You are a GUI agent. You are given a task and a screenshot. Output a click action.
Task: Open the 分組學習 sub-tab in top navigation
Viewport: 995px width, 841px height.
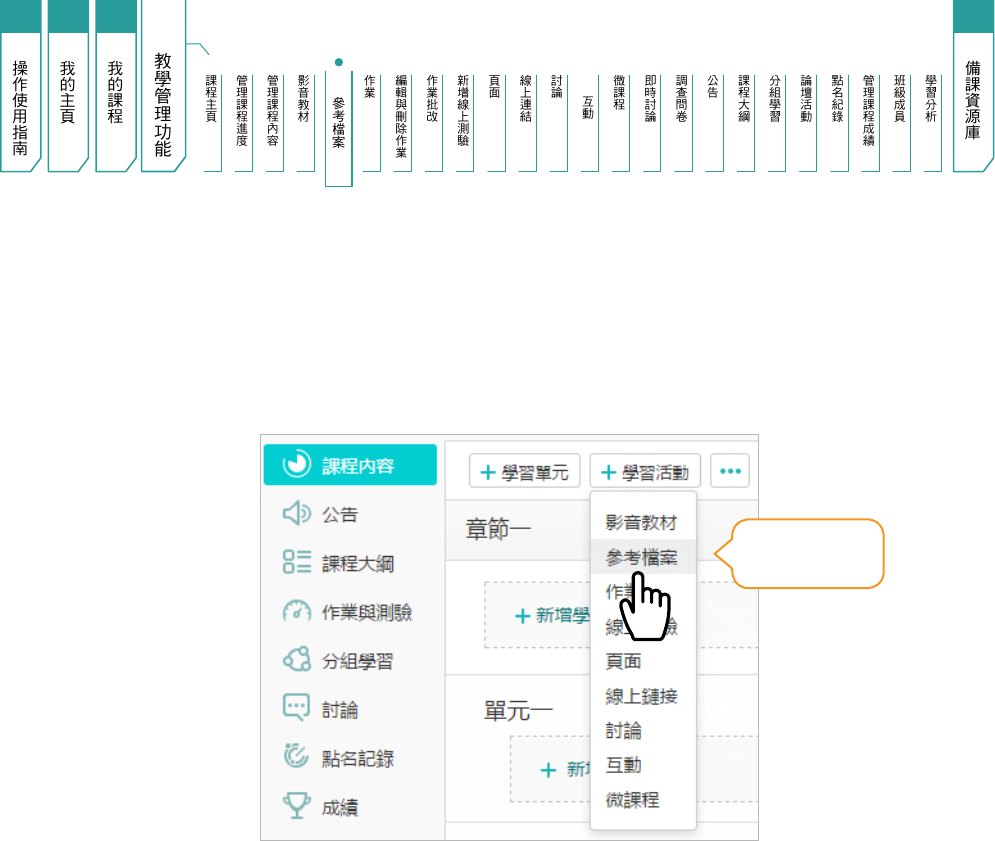[x=776, y=123]
